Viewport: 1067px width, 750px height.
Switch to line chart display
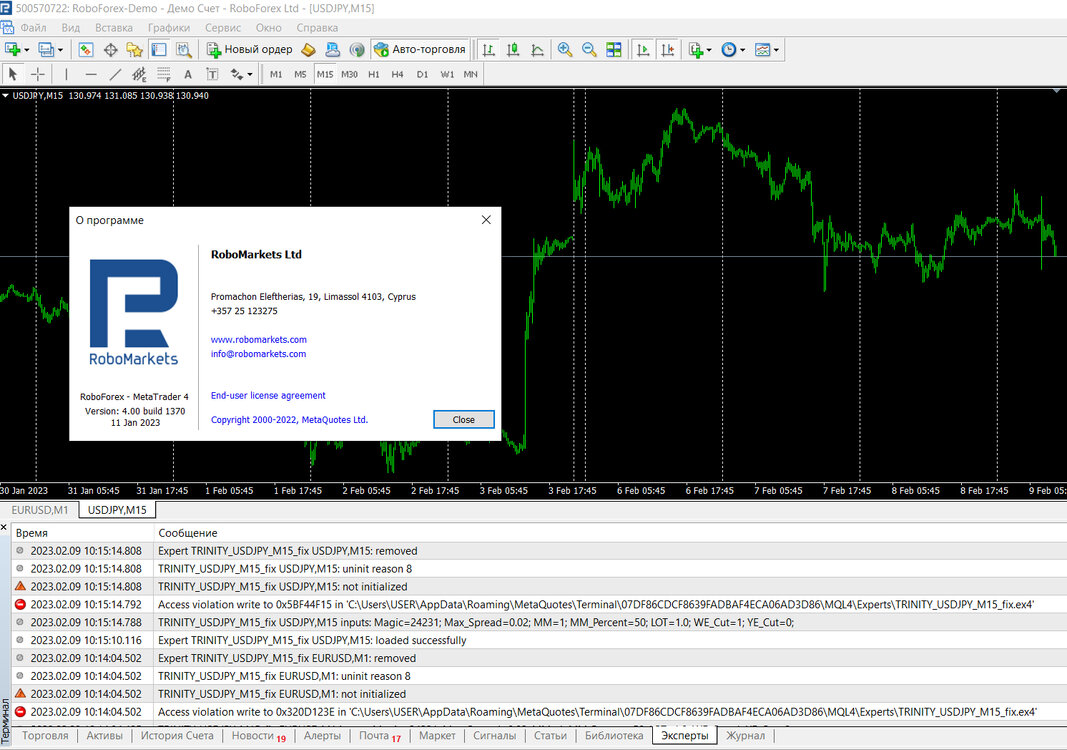538,50
